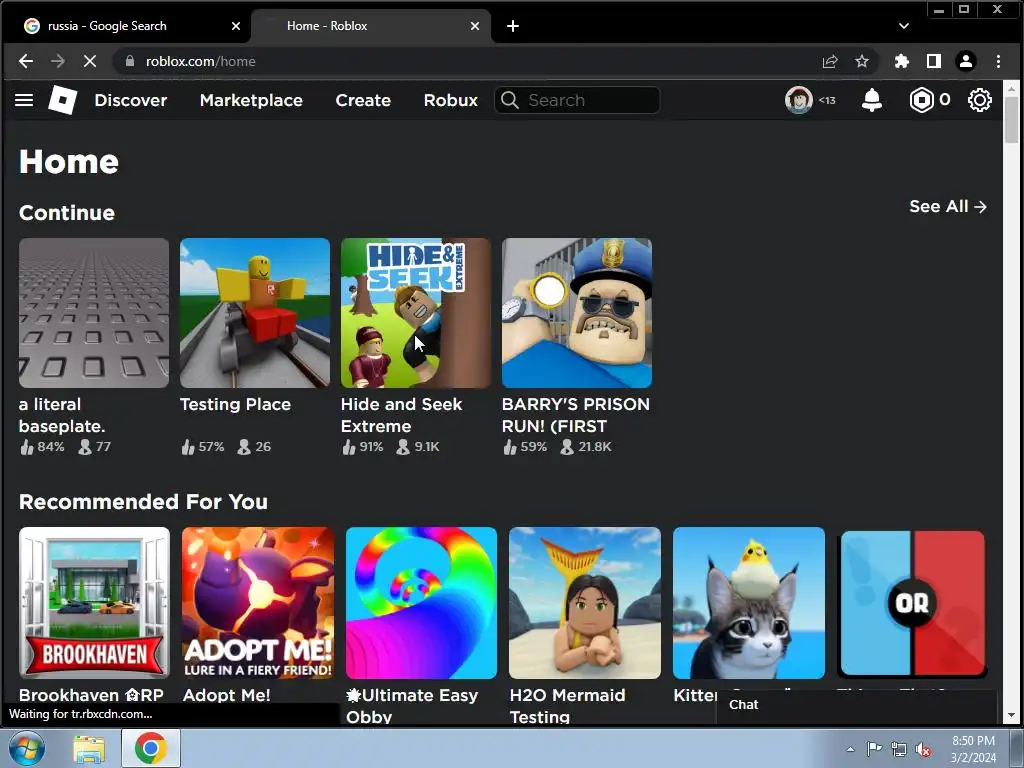
Task: Open the H2O Mermaid Testing thumbnail
Action: [585, 603]
